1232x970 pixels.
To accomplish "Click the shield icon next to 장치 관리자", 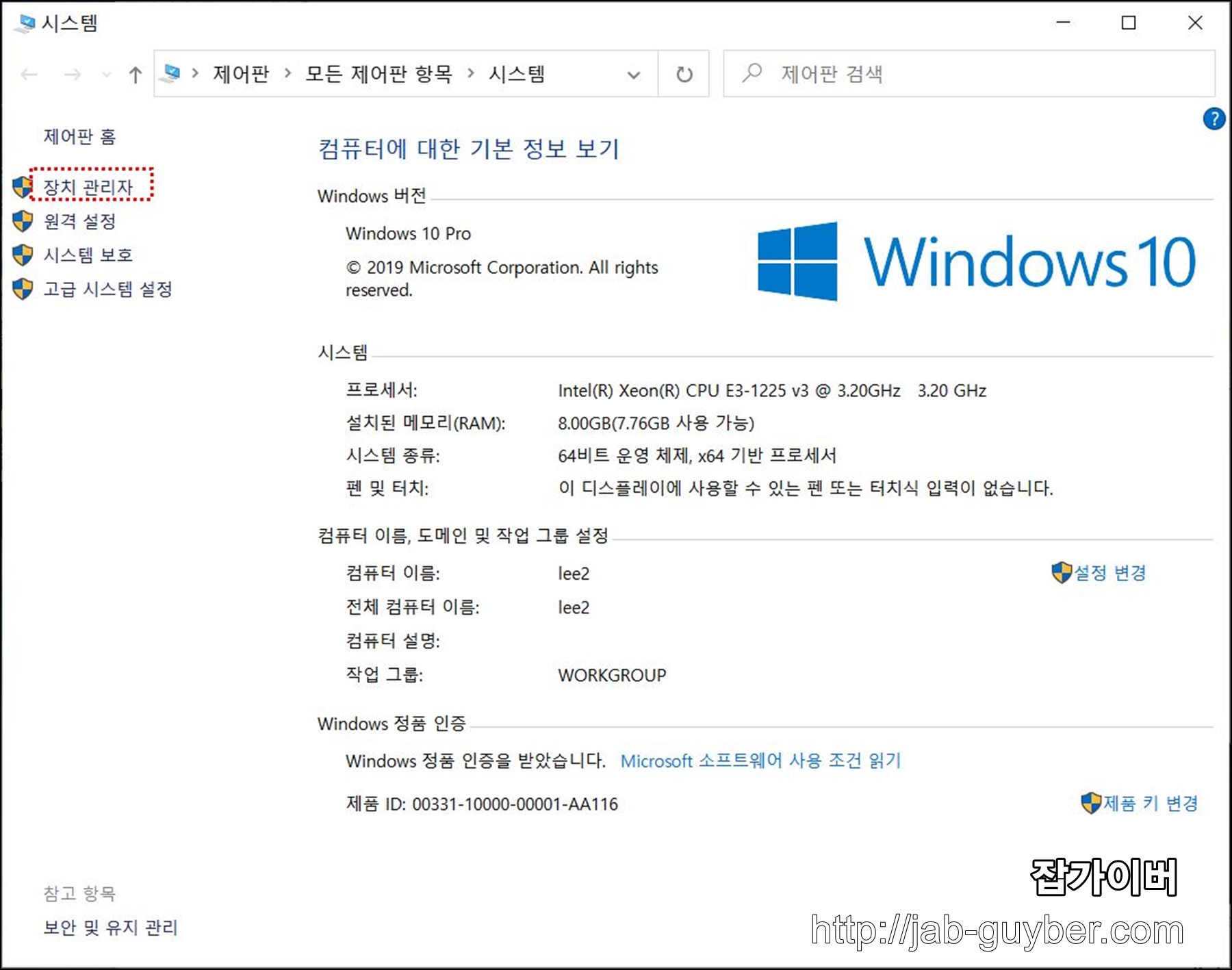I will [x=22, y=185].
